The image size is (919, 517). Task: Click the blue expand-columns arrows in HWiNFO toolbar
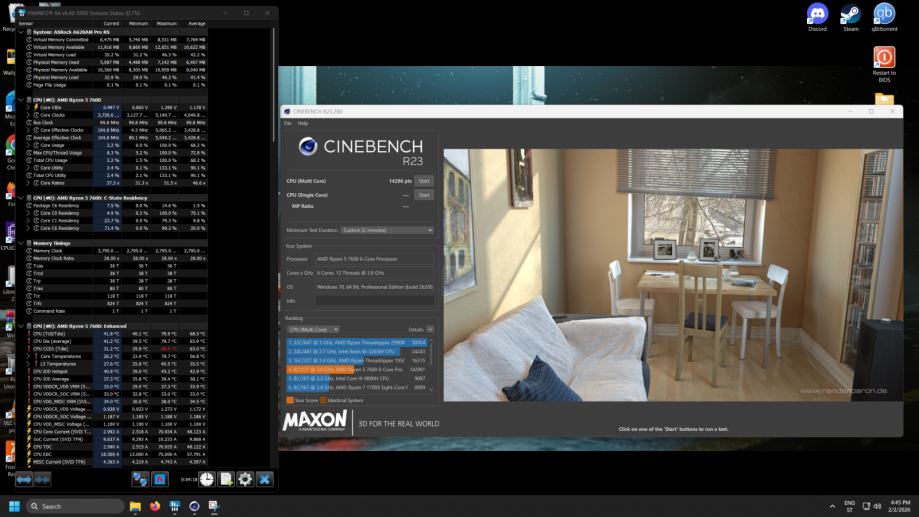(x=24, y=479)
